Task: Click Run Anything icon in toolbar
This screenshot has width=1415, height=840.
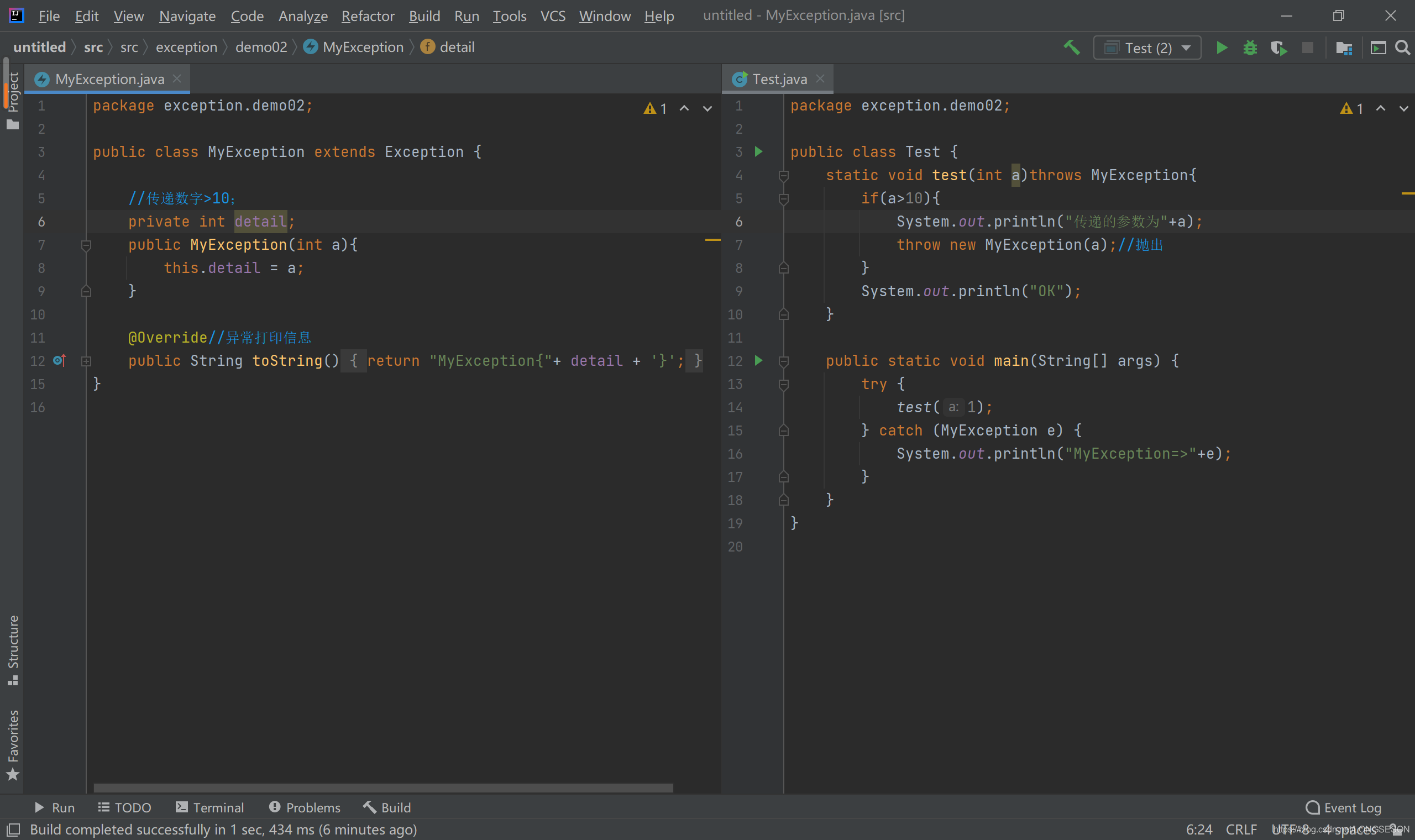Action: [1377, 48]
